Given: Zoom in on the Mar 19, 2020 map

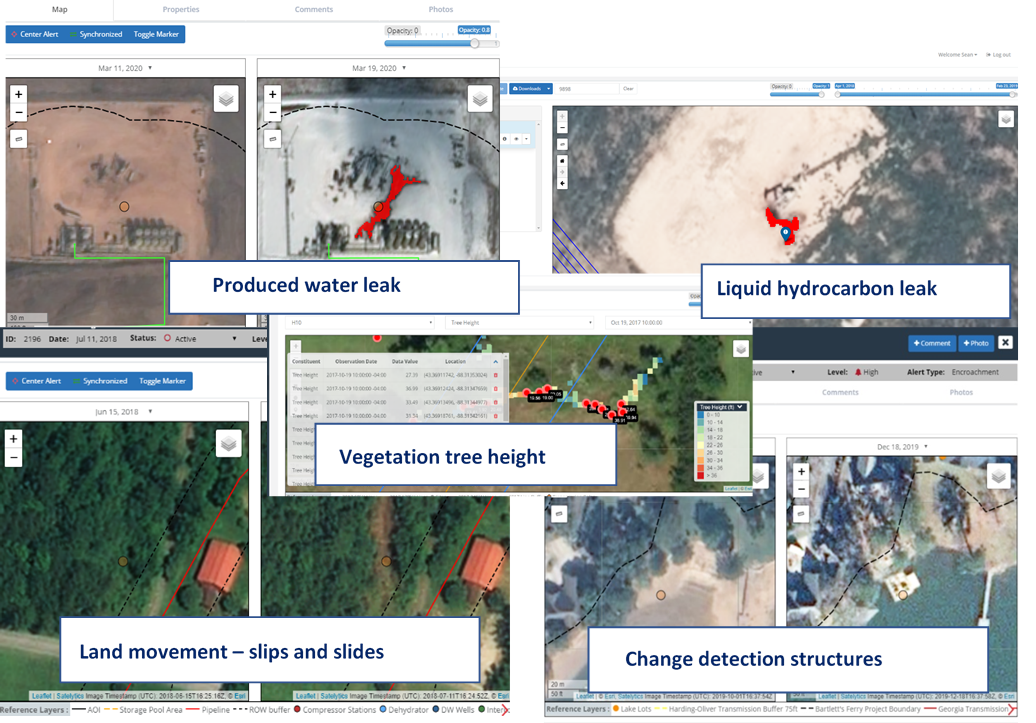Looking at the screenshot, I should coord(272,95).
